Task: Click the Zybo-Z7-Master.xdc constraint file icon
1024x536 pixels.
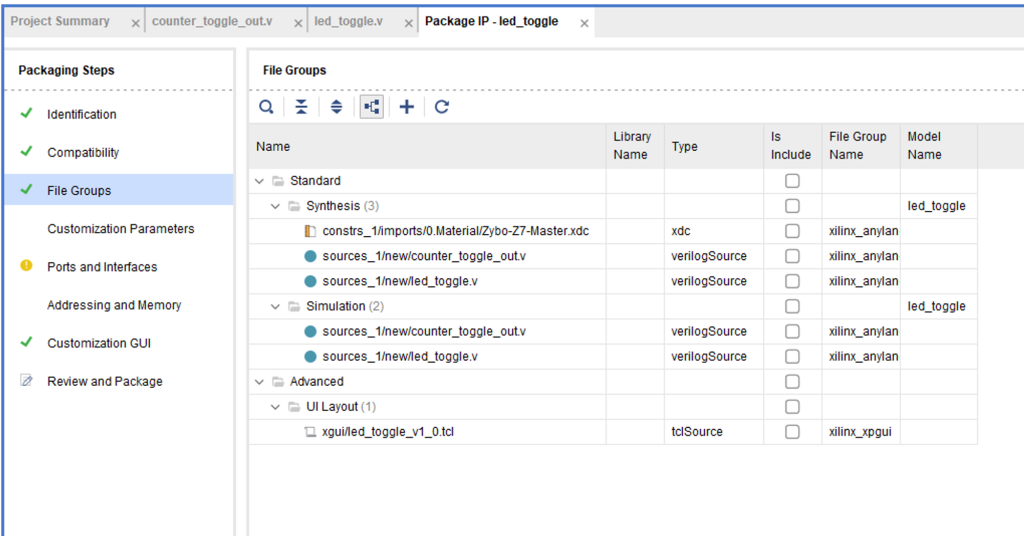Action: [x=310, y=231]
